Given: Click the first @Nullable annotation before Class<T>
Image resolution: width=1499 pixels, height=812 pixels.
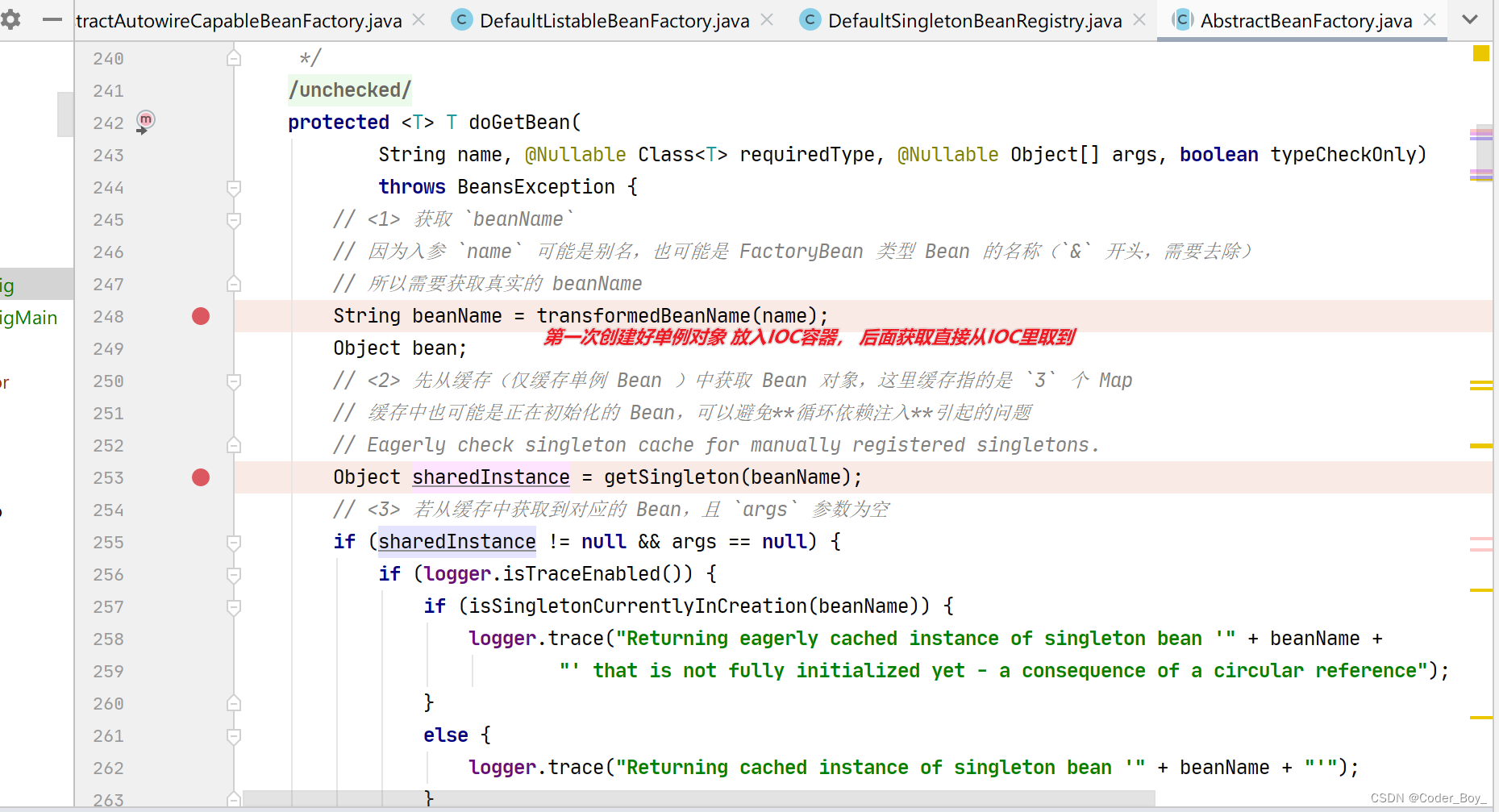Looking at the screenshot, I should (x=576, y=155).
